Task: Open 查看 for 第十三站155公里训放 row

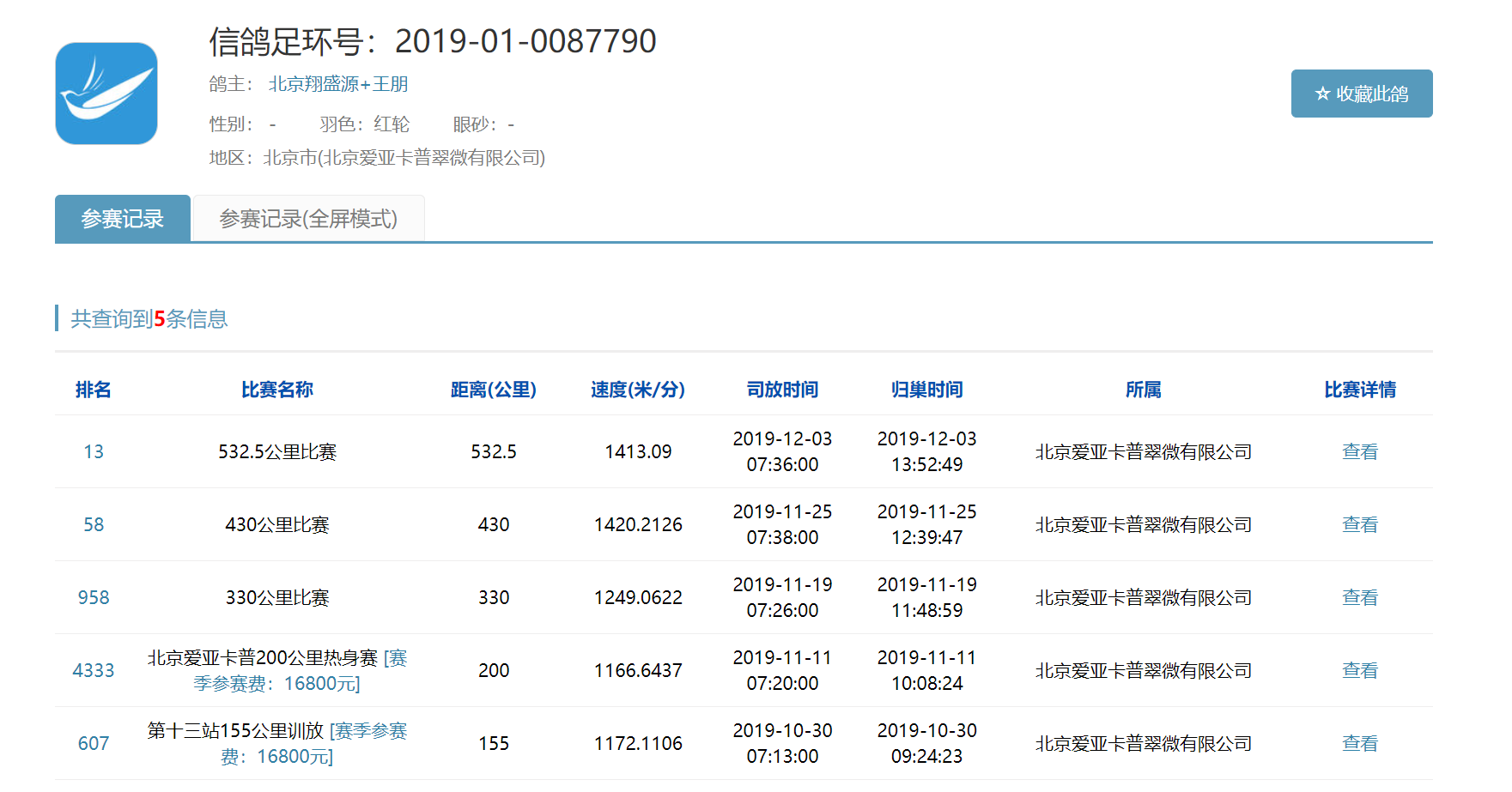Action: click(1359, 743)
